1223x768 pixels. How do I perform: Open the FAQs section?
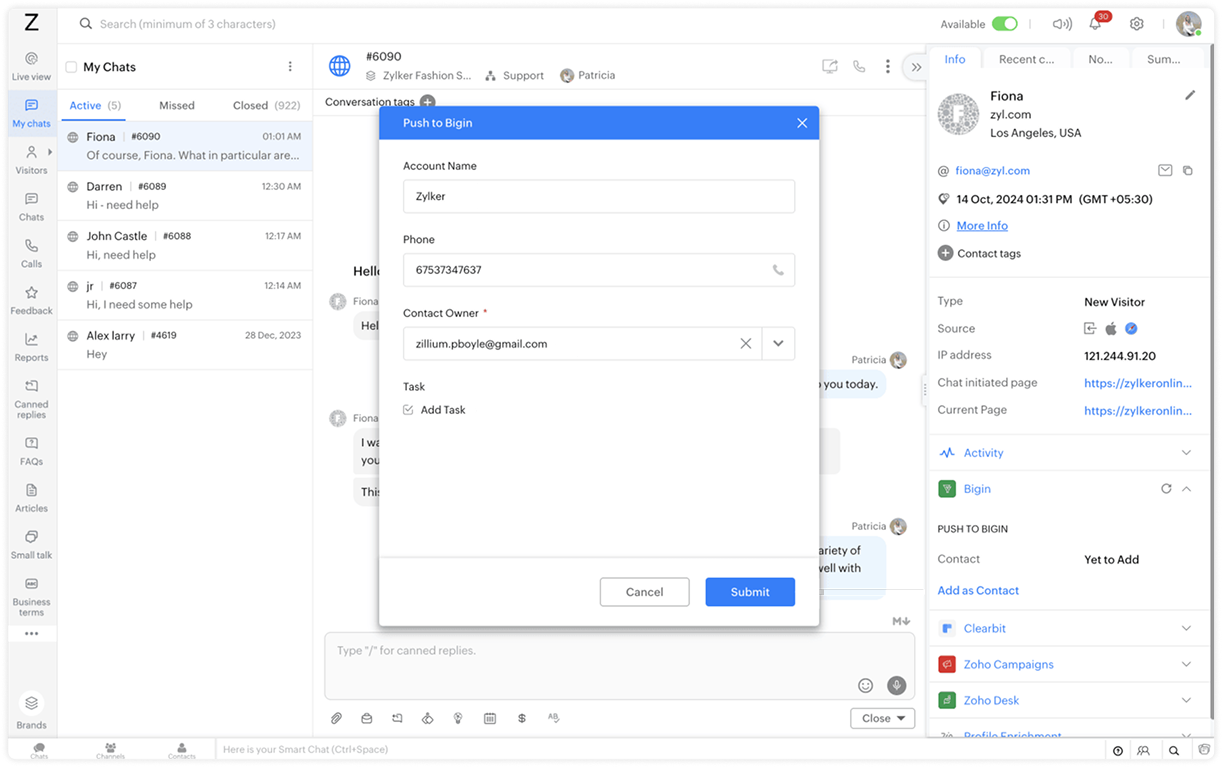tap(31, 451)
